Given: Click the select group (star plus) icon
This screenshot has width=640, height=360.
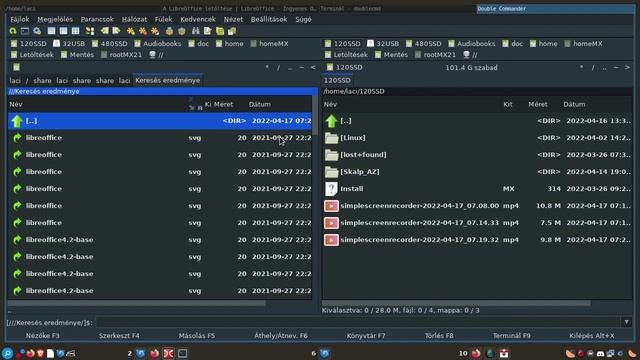Looking at the screenshot, I should point(131,31).
